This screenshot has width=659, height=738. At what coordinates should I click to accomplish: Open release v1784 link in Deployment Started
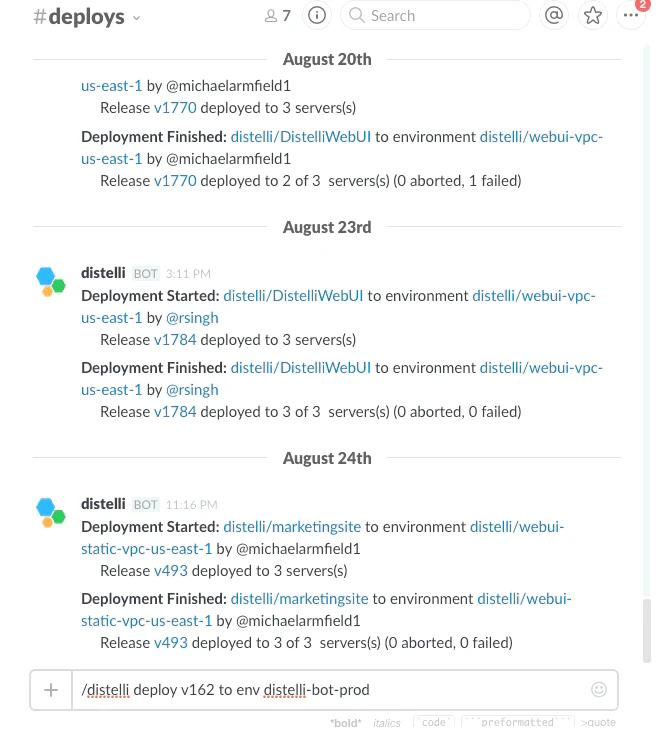point(174,339)
